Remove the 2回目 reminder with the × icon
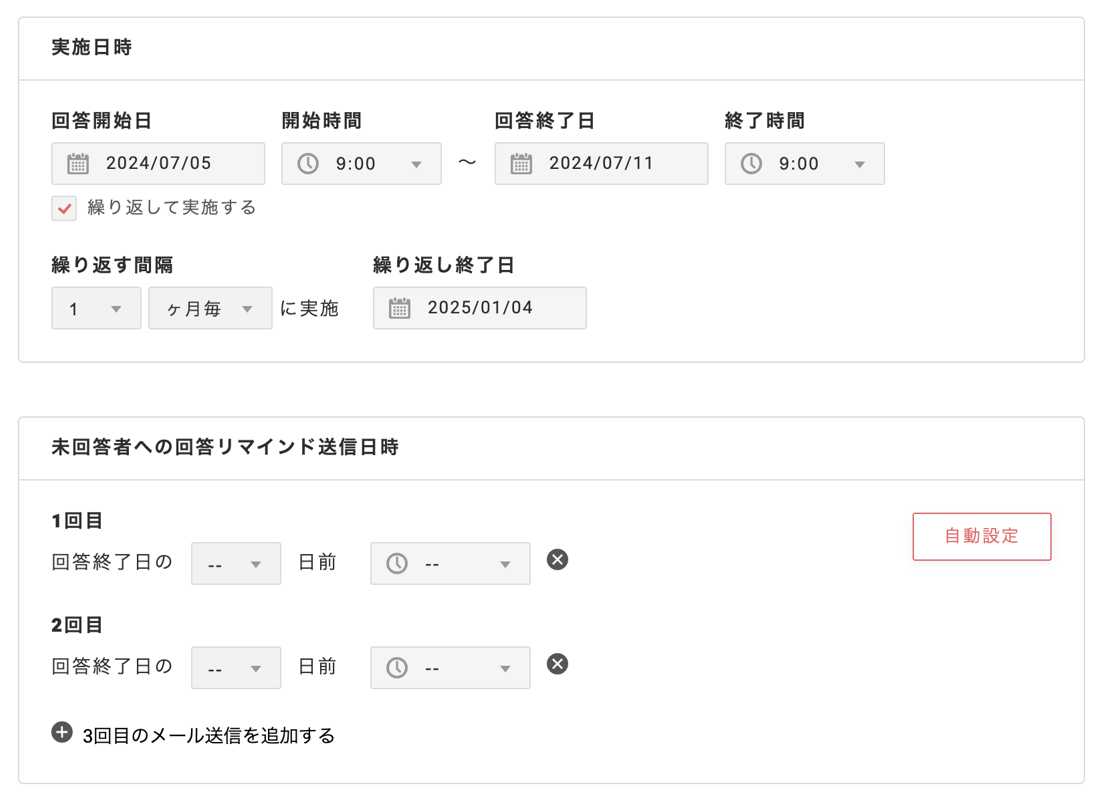 (x=557, y=664)
